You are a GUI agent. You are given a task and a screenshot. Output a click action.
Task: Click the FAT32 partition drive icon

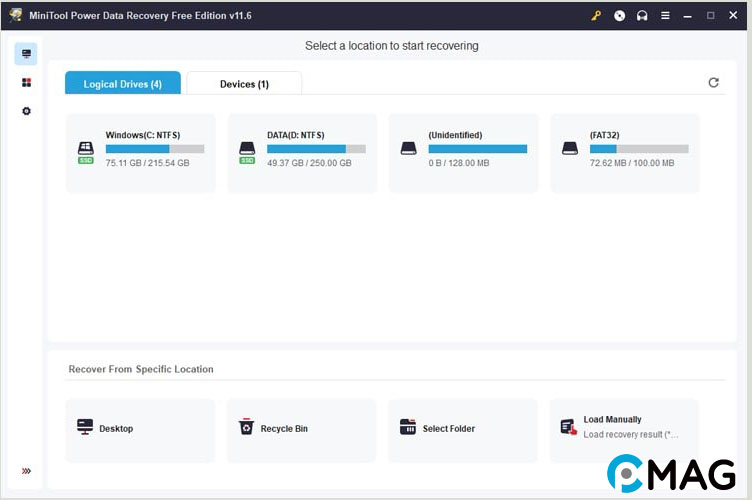tap(570, 148)
